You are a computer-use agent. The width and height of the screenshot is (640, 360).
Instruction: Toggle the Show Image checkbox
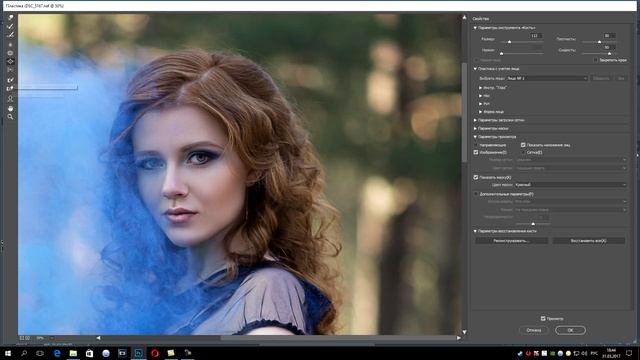[x=476, y=152]
